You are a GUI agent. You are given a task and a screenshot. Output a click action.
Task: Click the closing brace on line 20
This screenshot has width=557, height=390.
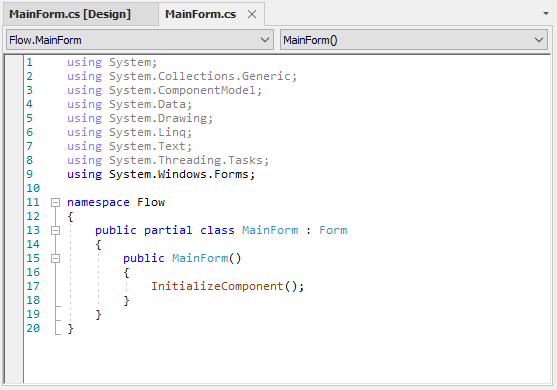pyautogui.click(x=70, y=329)
